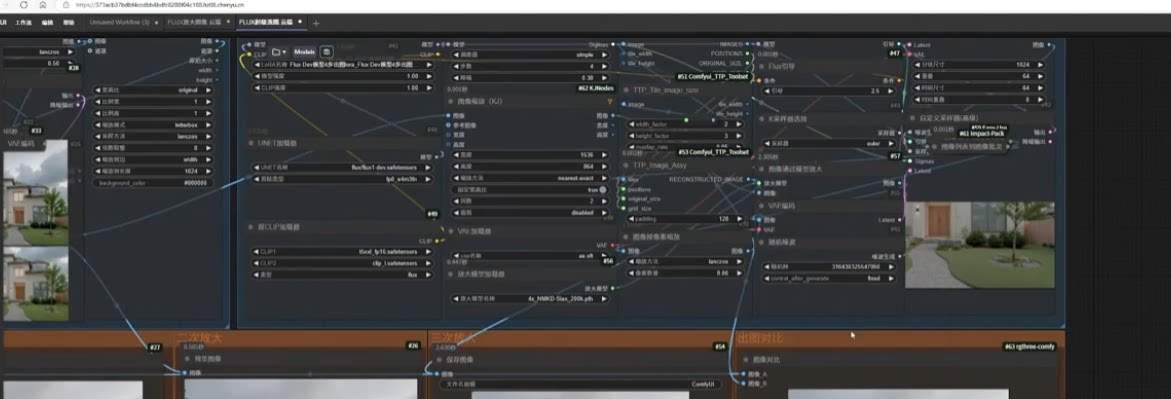Collapse the Flux引导 node dot
Screen dimensions: 1171x399
[761, 66]
